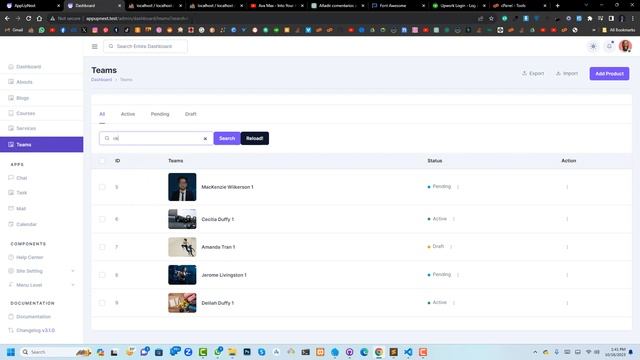Open action menu for Amanda Tran 1
640x360 pixels.
click(567, 247)
